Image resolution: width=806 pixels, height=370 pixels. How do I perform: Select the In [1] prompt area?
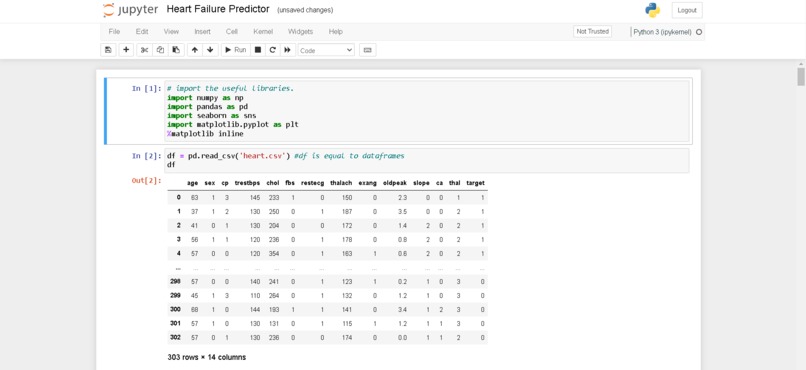[146, 88]
